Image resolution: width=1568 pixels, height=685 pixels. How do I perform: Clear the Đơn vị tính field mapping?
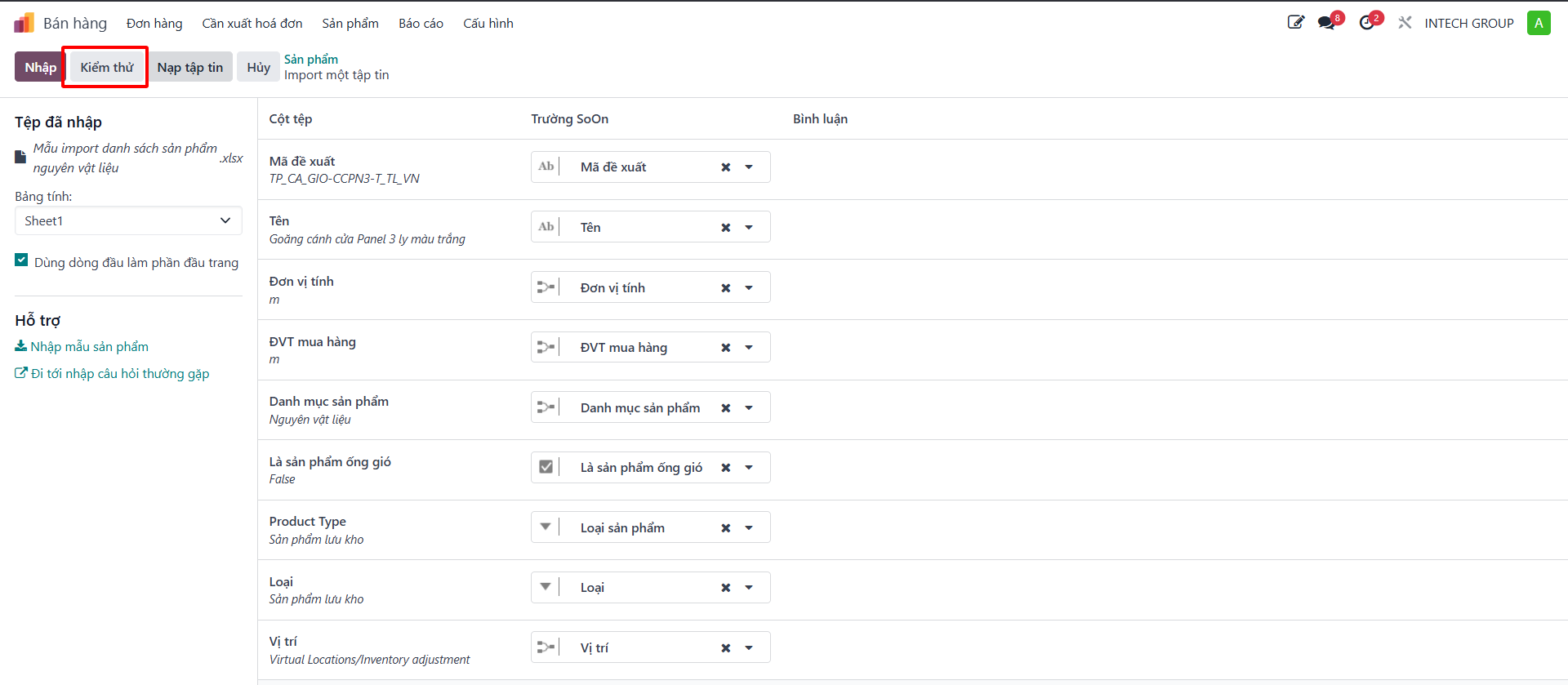(725, 288)
